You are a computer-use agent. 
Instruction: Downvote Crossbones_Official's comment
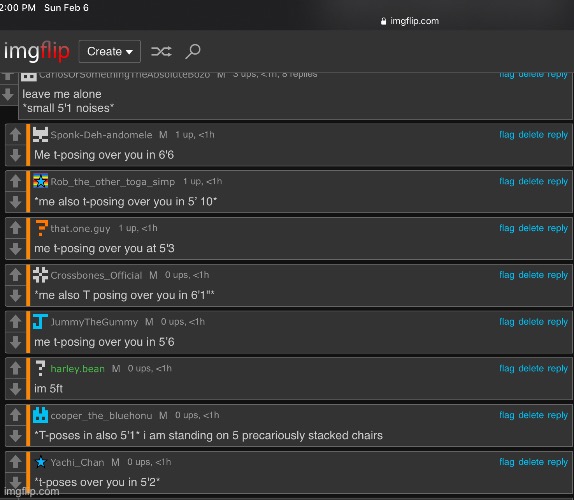click(x=15, y=295)
